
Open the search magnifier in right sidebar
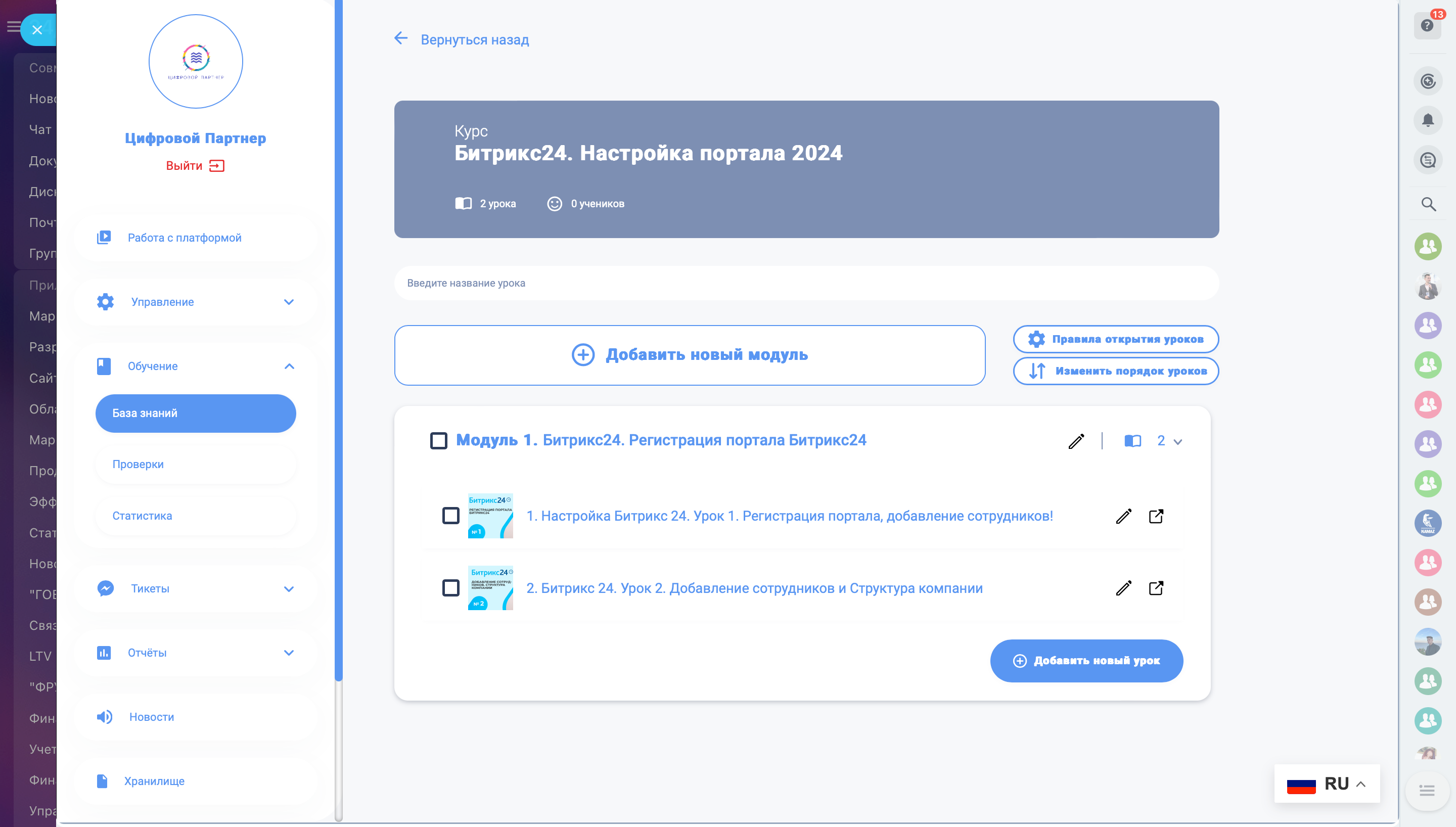click(1428, 204)
